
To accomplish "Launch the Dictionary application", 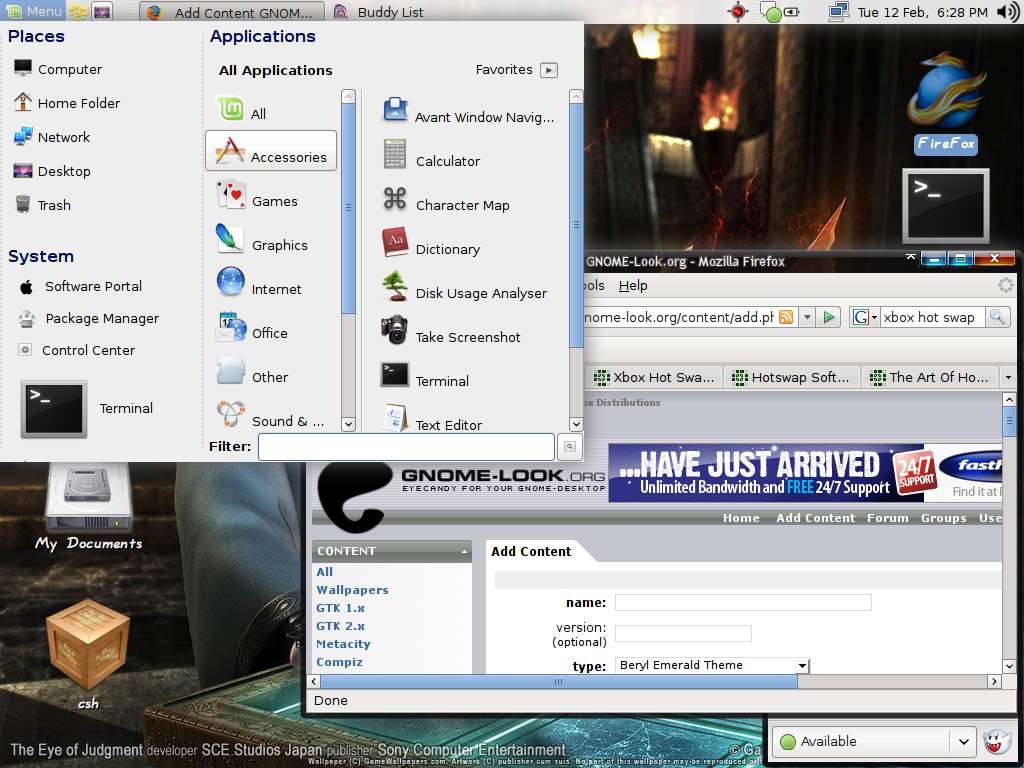I will pos(432,244).
